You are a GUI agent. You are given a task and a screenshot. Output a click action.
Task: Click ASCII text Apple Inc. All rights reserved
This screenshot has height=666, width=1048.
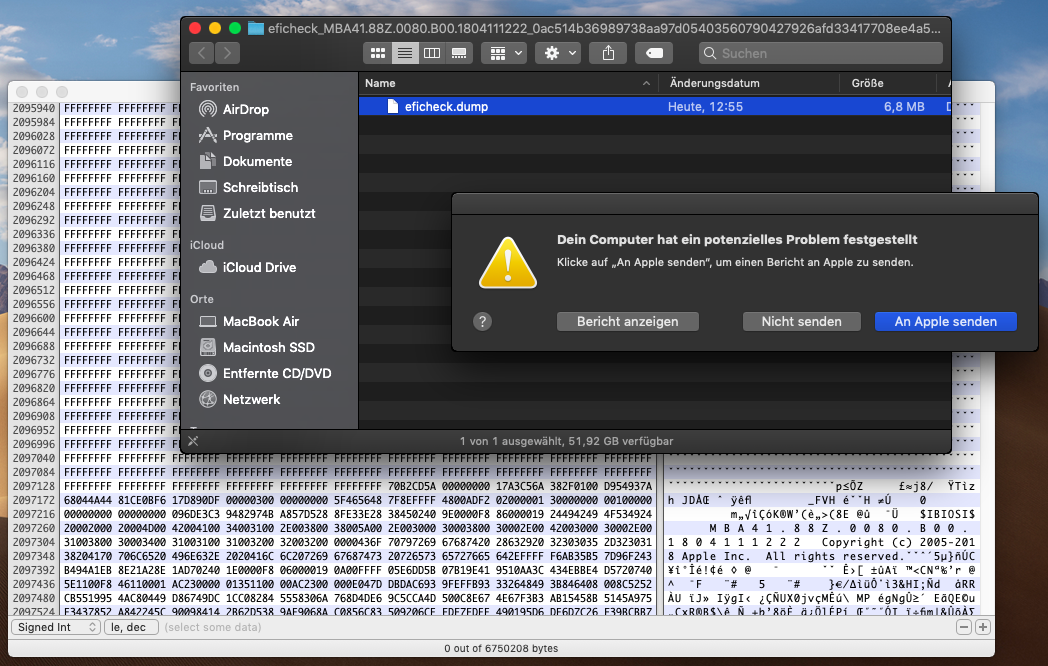click(x=791, y=556)
